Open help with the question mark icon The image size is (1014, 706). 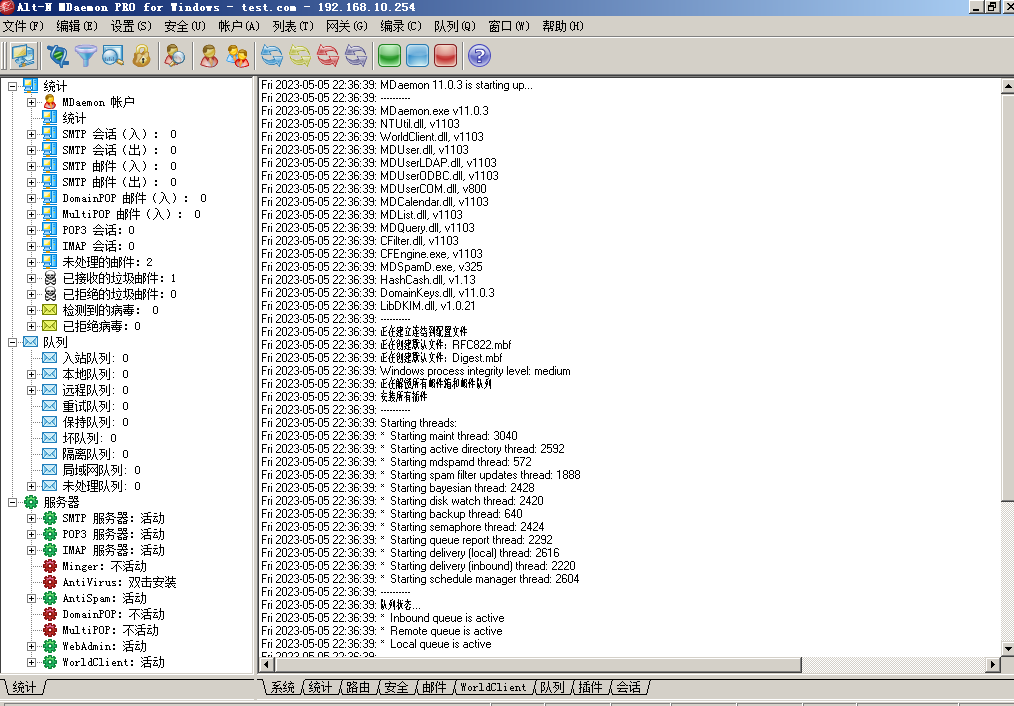point(479,56)
